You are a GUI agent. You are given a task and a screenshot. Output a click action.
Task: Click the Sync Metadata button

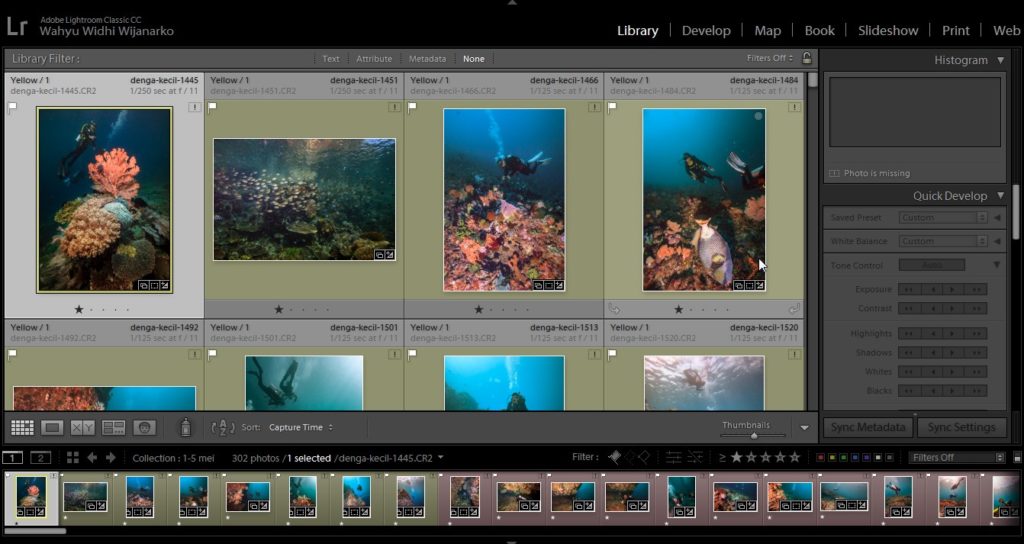pyautogui.click(x=868, y=427)
